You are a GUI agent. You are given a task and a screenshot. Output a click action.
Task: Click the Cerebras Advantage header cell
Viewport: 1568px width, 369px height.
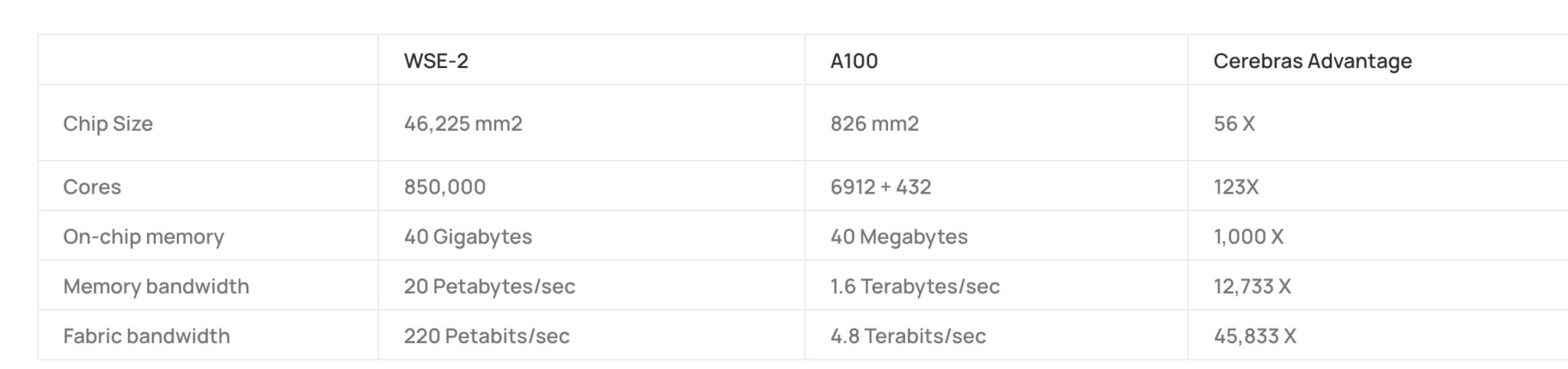[x=1312, y=61]
